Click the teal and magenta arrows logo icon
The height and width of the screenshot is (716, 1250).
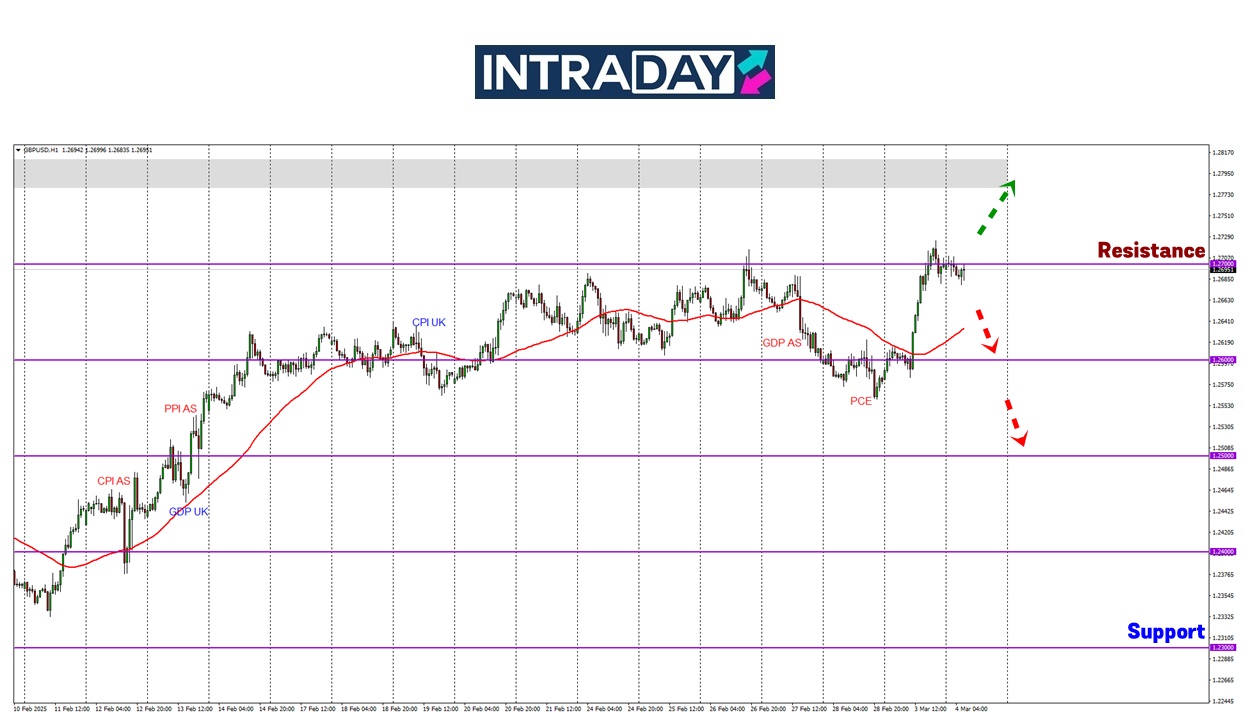[753, 72]
